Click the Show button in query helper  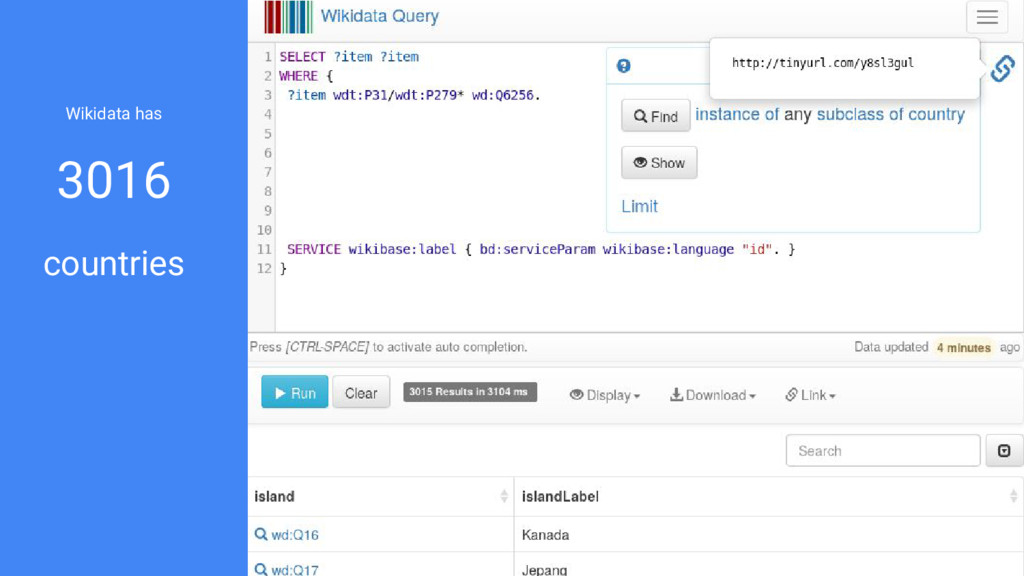[x=659, y=163]
